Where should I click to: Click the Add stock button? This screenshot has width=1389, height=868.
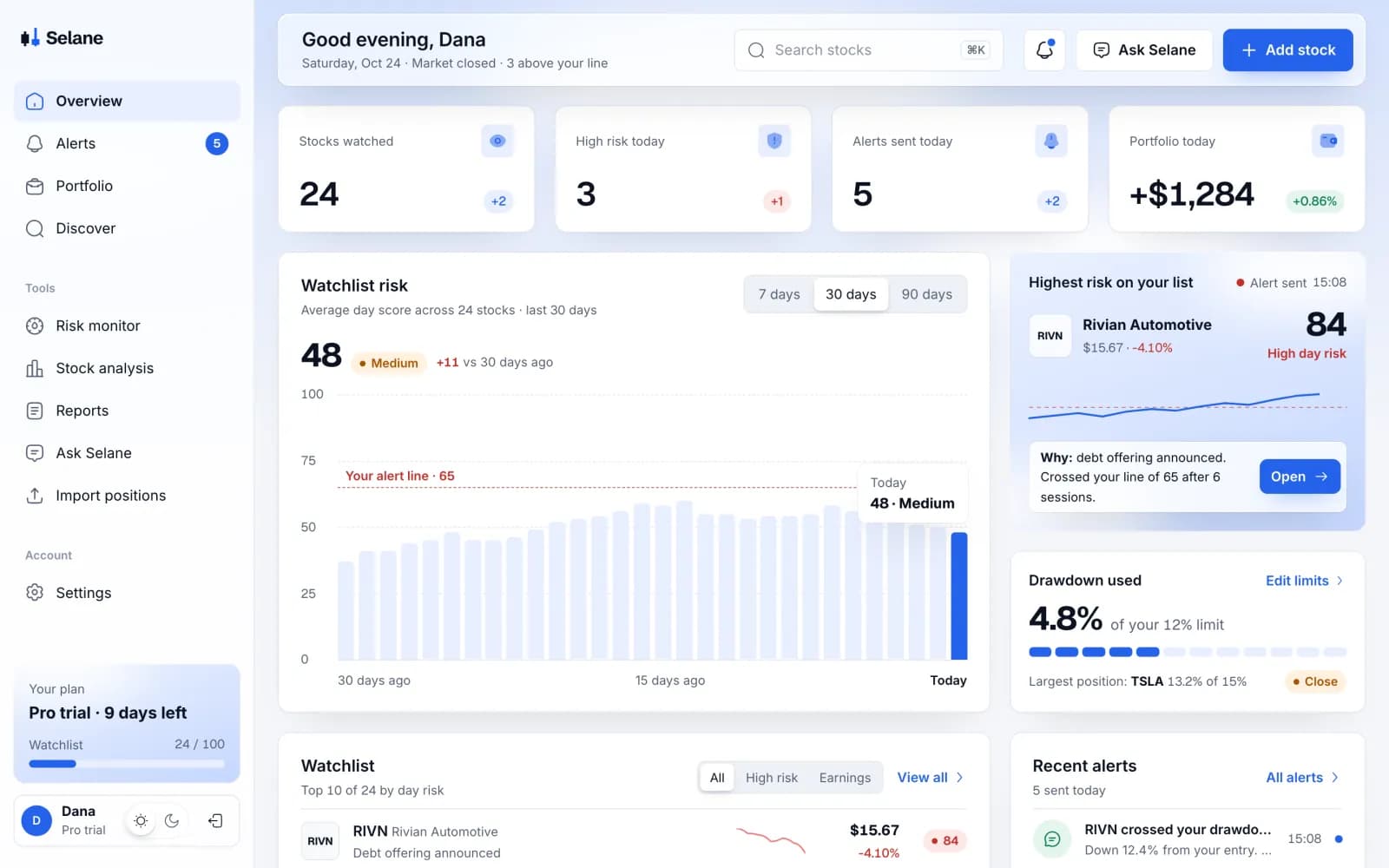click(1287, 50)
